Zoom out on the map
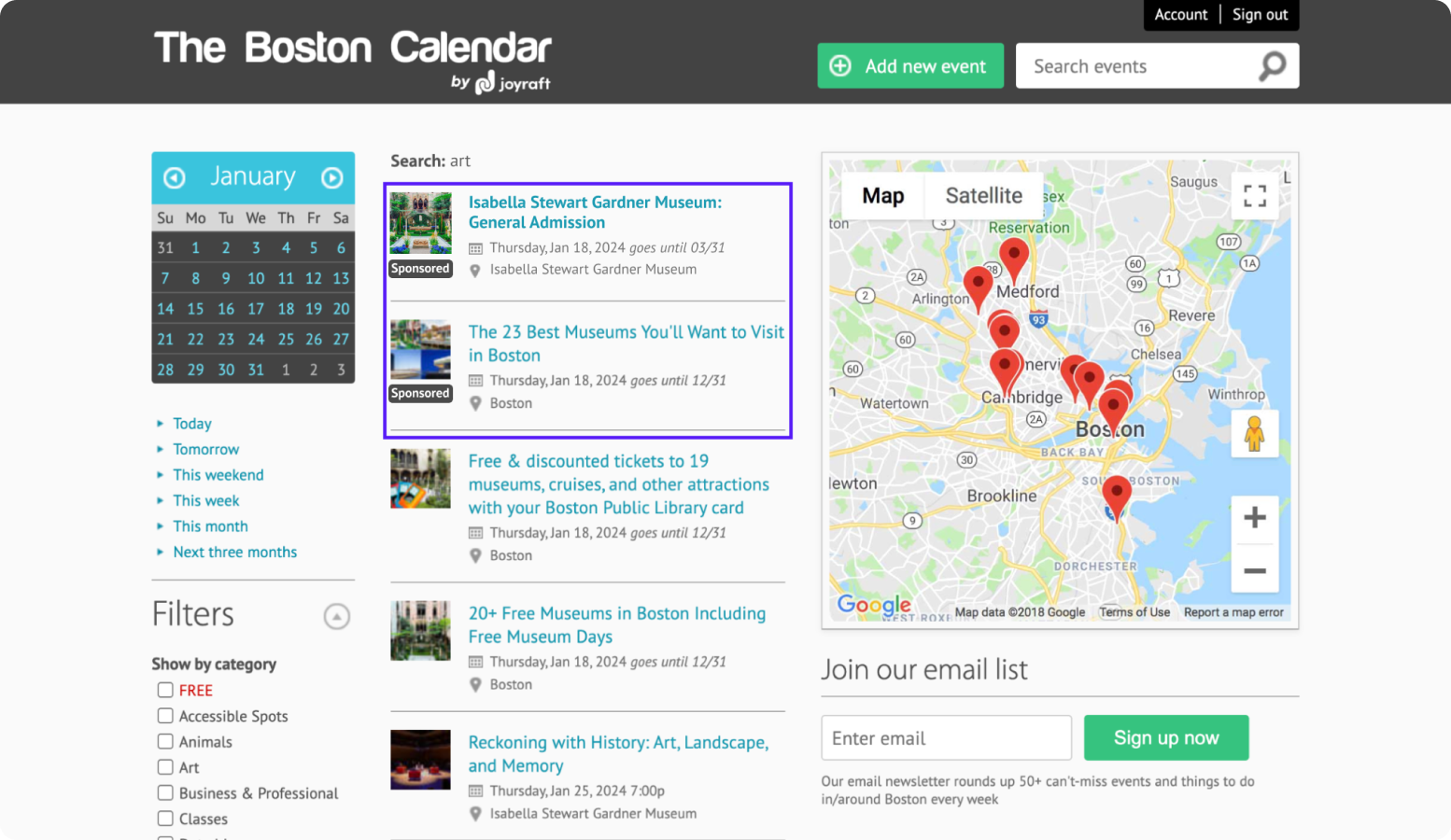This screenshot has width=1451, height=840. pyautogui.click(x=1254, y=570)
